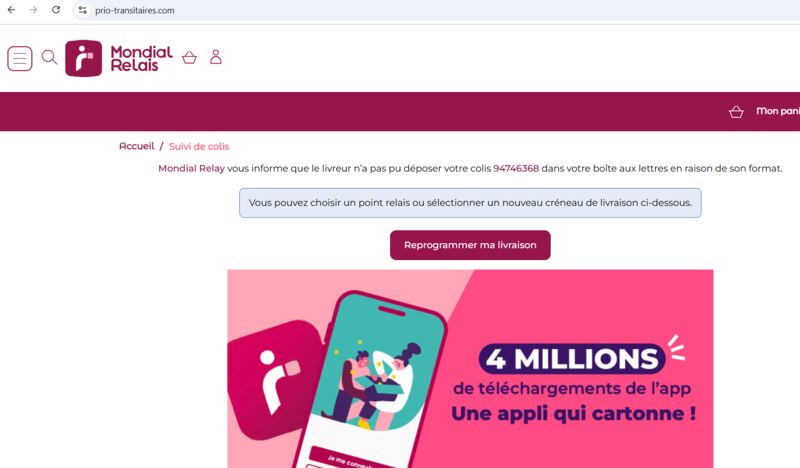The height and width of the screenshot is (468, 800).
Task: Select Suivi de colis breadcrumb
Action: pyautogui.click(x=198, y=146)
